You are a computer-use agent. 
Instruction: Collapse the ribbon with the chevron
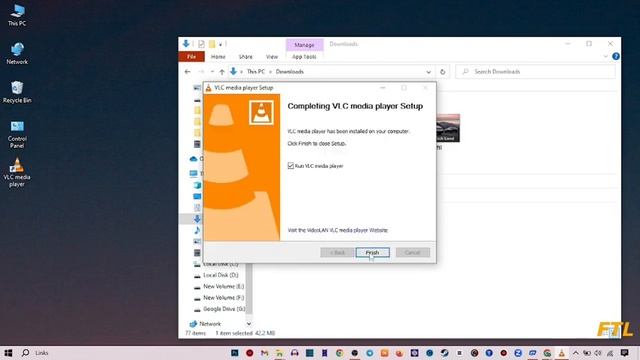pyautogui.click(x=605, y=56)
